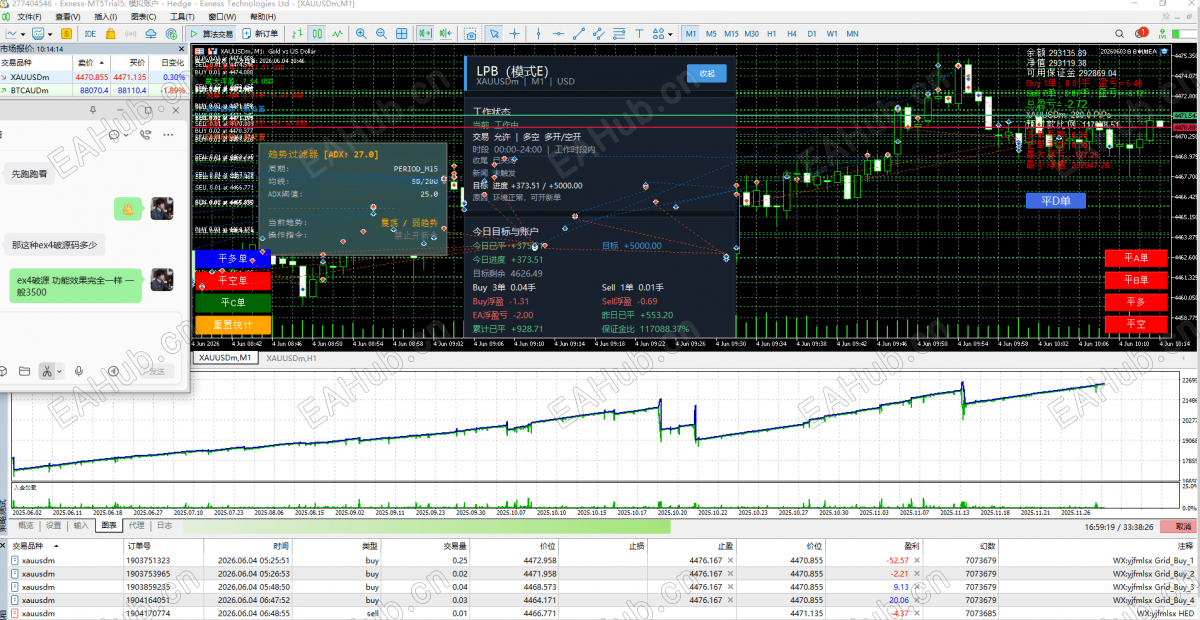This screenshot has width=1200, height=620.
Task: Switch to the 日志 tester tab
Action: tap(164, 525)
